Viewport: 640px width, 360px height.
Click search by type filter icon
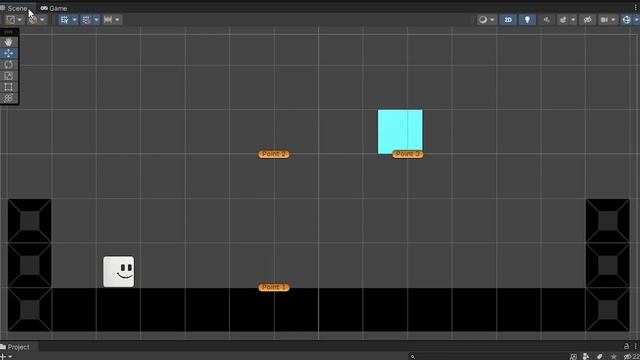(573, 357)
